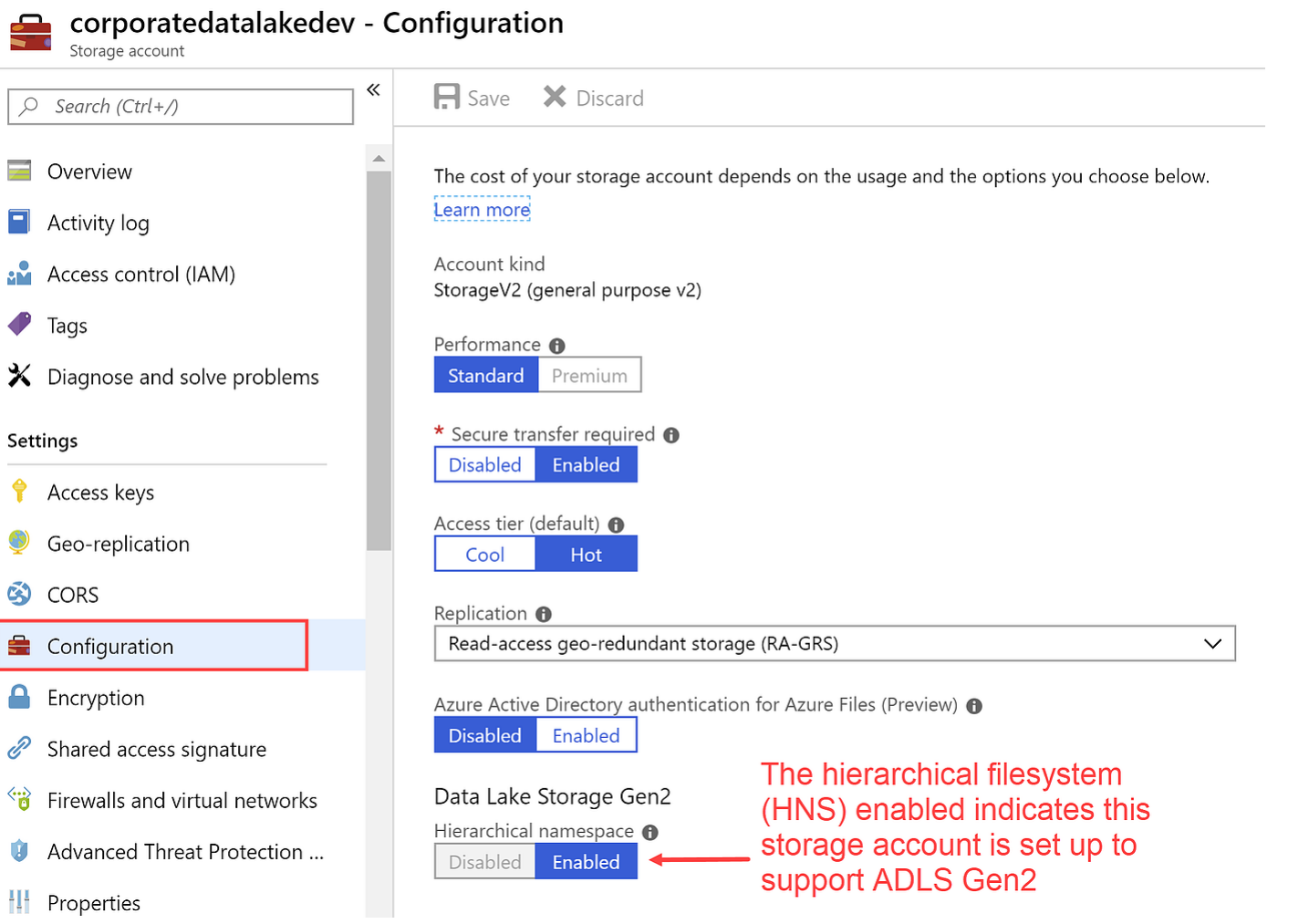The image size is (1309, 924).
Task: Click the search magnifier icon
Action: (29, 106)
